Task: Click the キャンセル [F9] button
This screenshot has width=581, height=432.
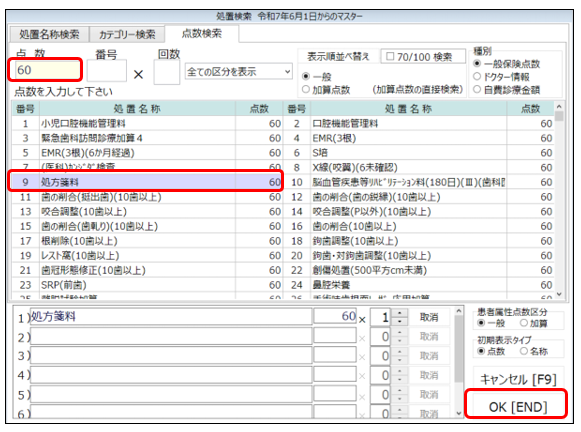Action: pos(518,379)
